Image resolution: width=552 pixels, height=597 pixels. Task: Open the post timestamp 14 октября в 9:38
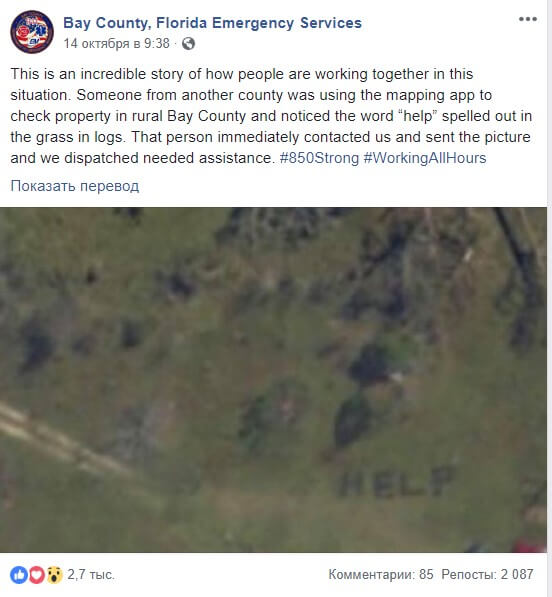116,44
